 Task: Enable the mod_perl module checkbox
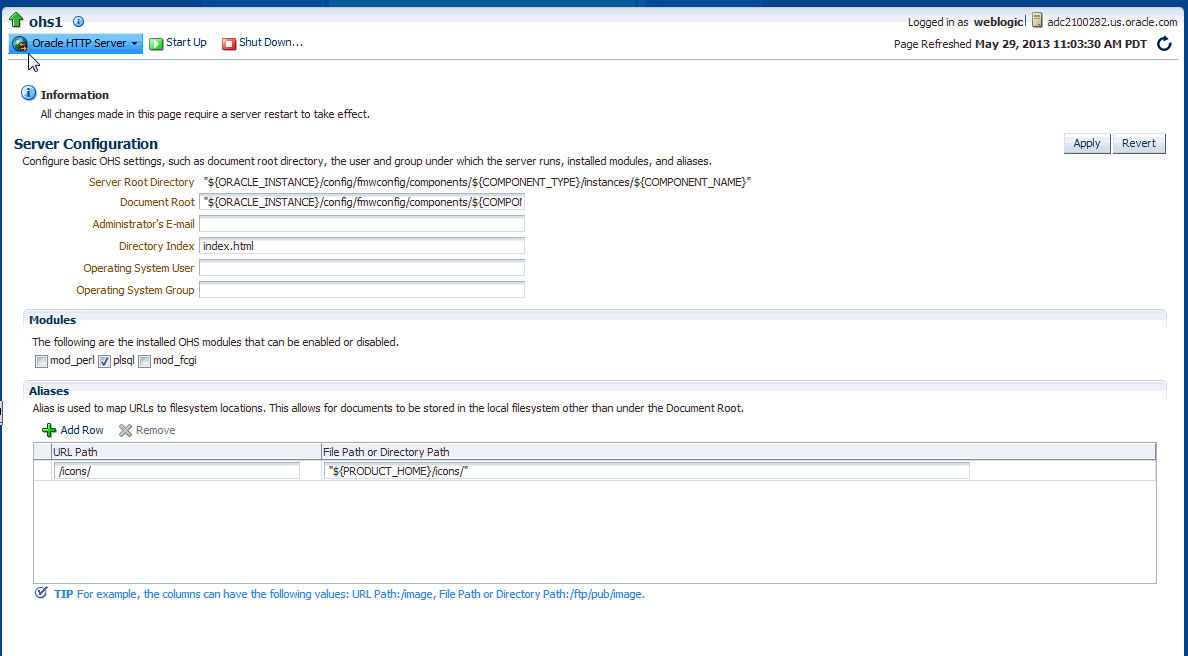coord(42,361)
